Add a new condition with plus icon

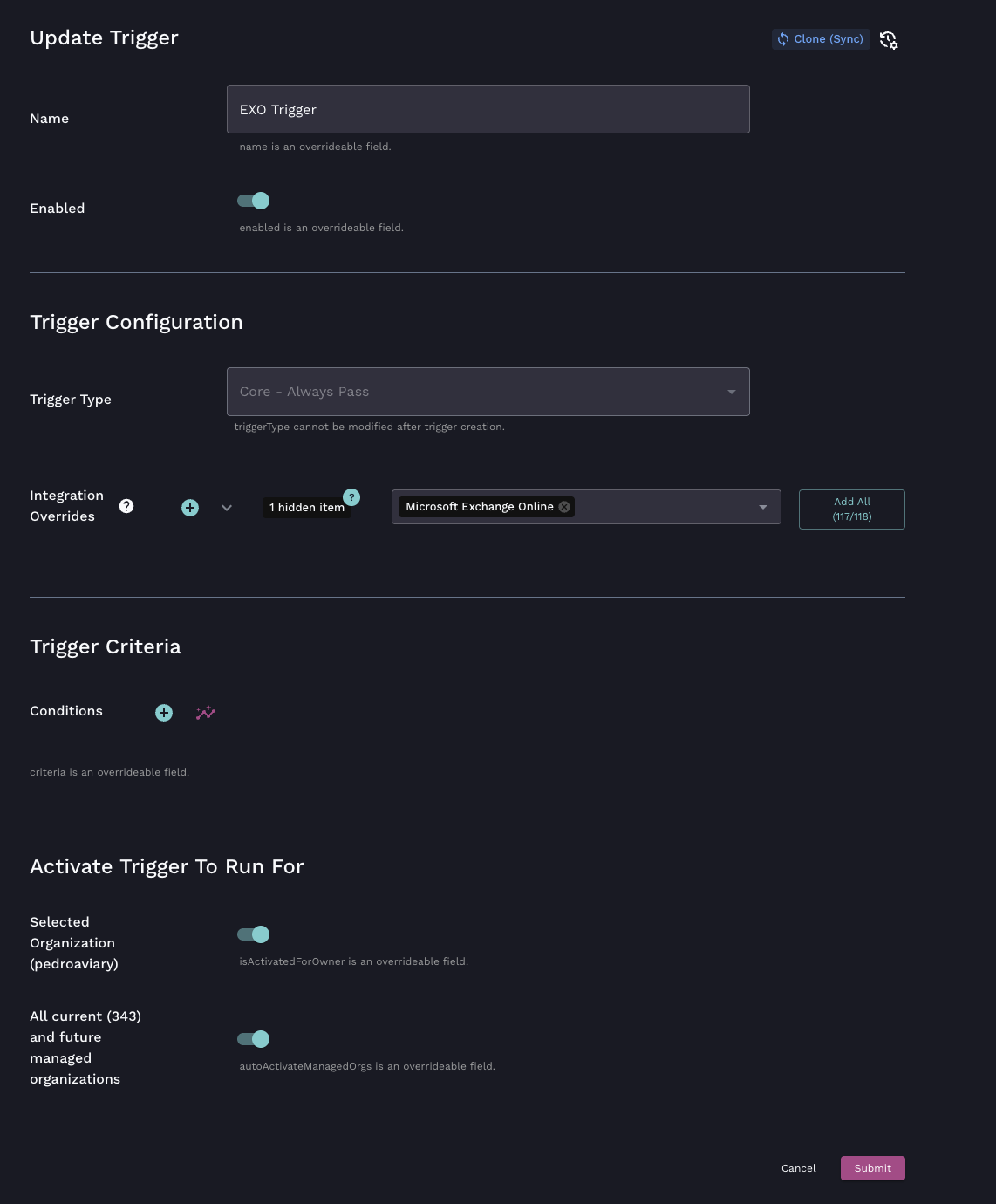tap(164, 713)
